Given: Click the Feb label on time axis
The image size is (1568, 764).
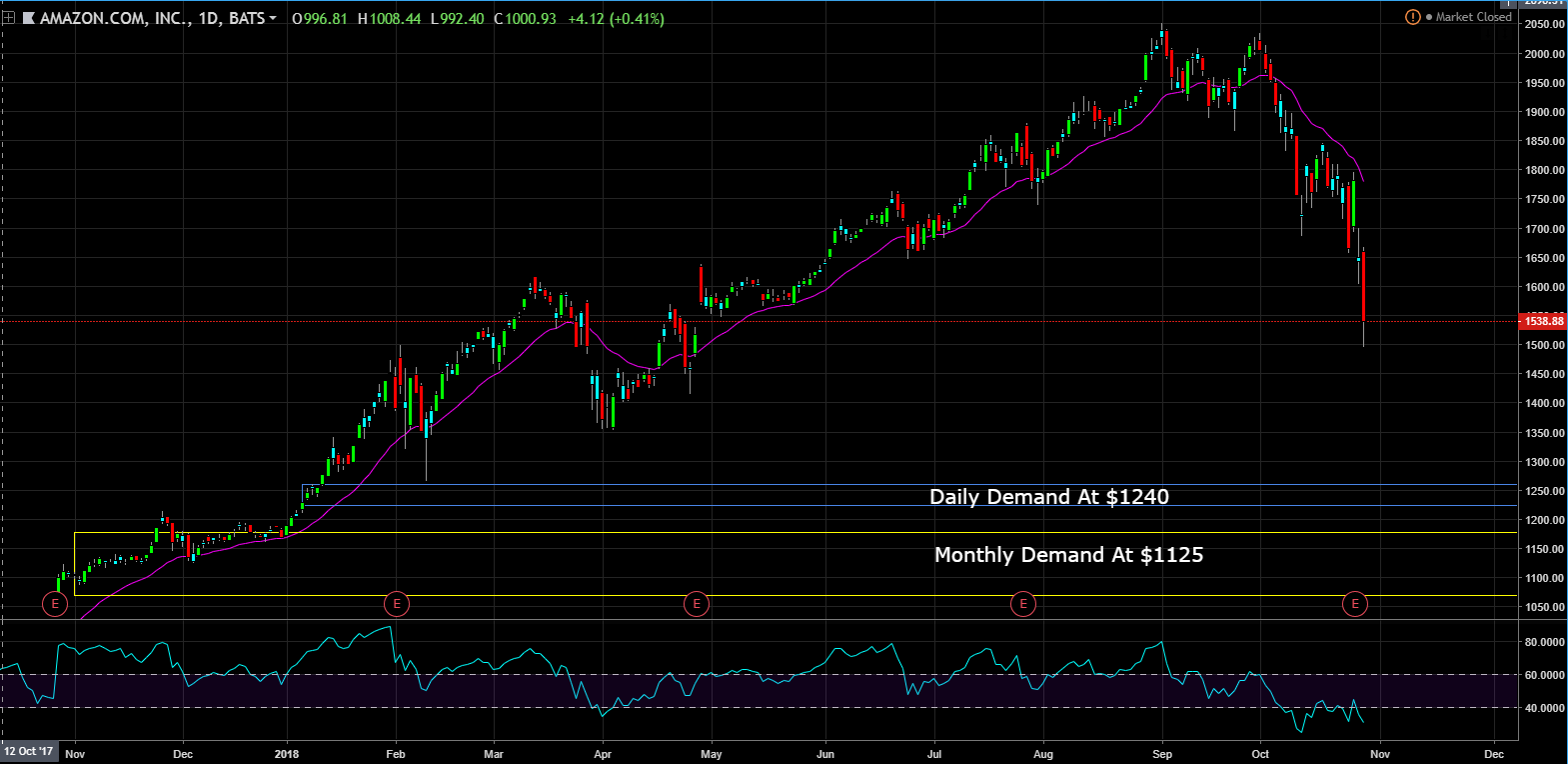Looking at the screenshot, I should (396, 754).
